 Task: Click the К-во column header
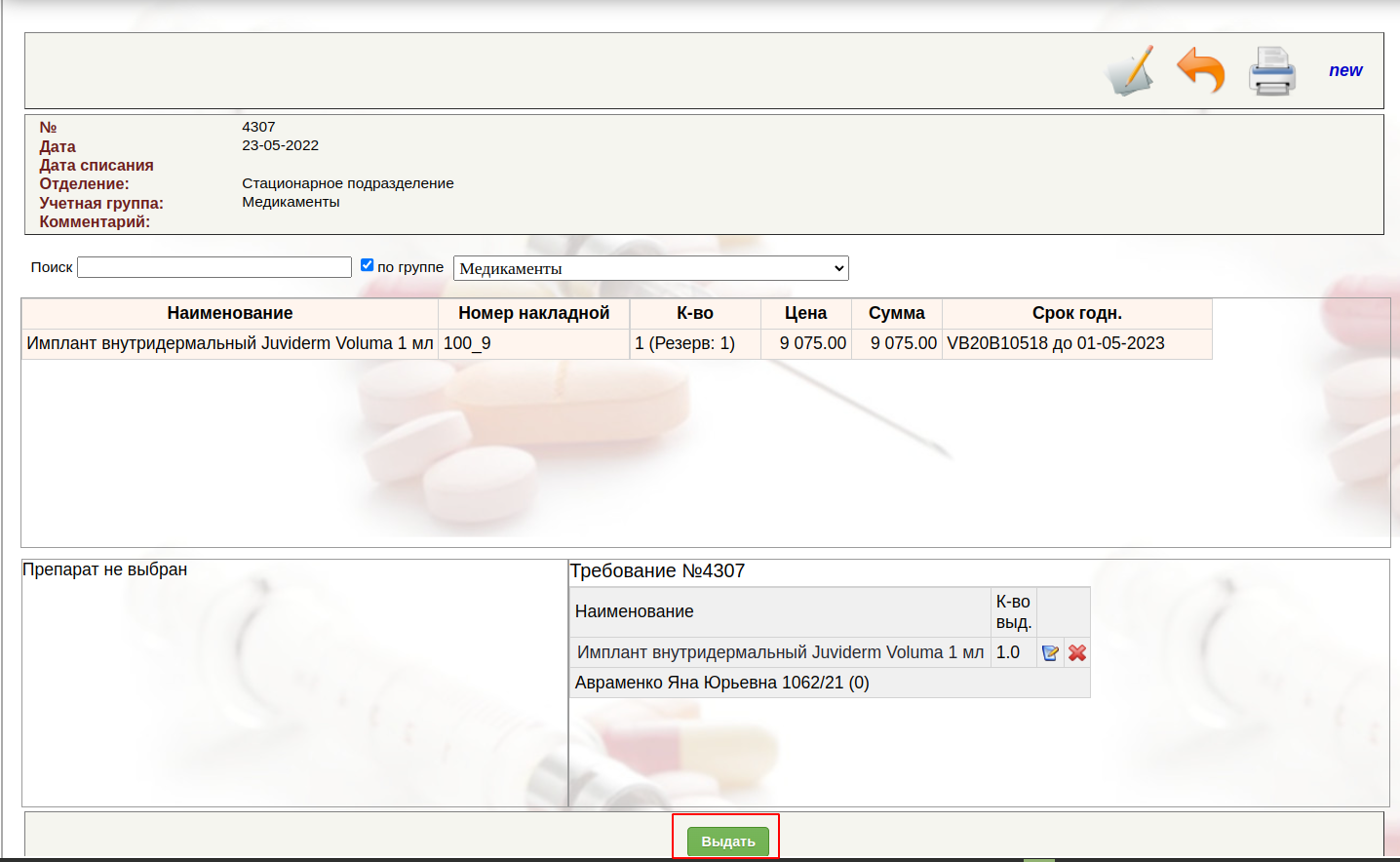tap(694, 313)
